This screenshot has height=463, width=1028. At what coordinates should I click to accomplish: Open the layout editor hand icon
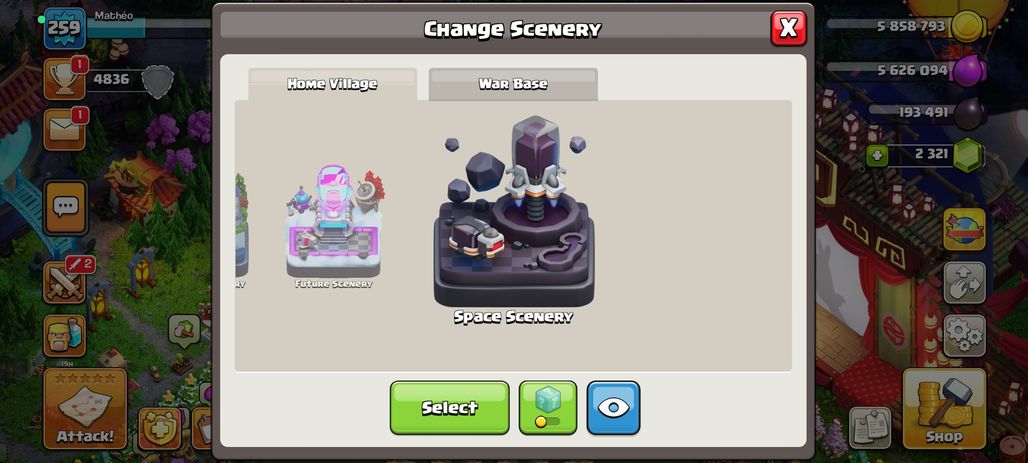[x=964, y=283]
